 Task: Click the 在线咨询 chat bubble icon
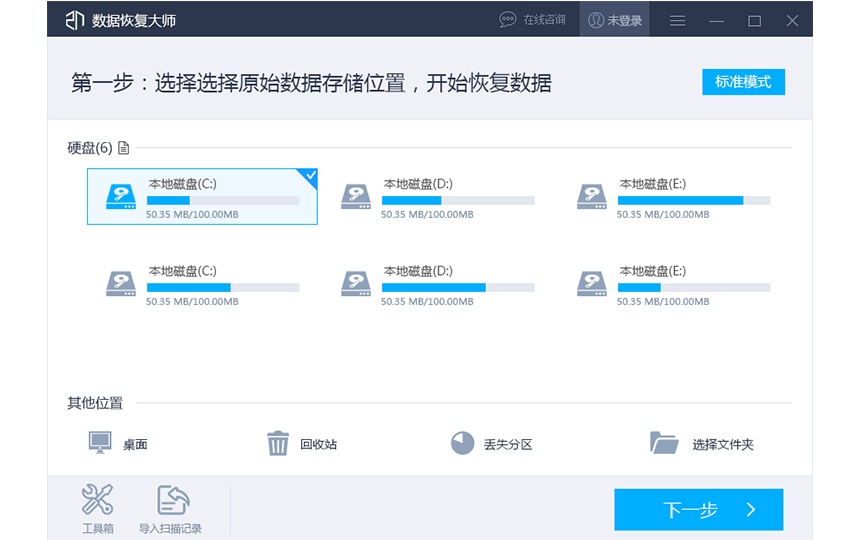pos(508,20)
